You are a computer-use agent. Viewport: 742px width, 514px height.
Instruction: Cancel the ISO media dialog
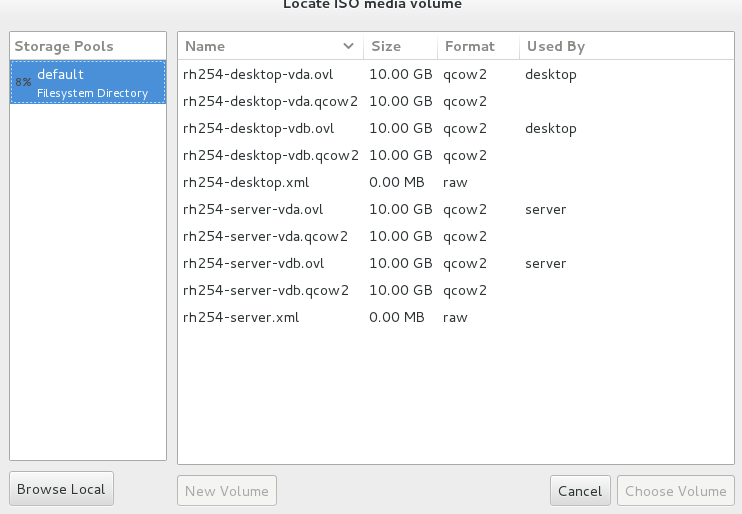point(580,491)
